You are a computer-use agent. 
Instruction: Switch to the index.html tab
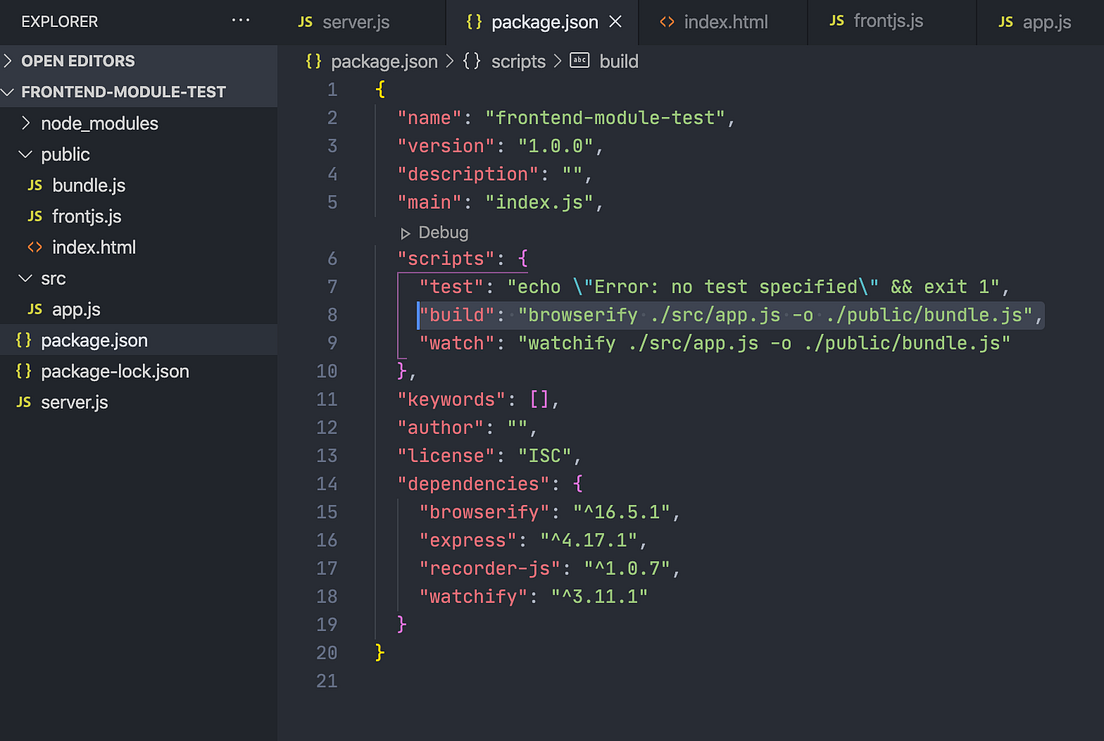[x=723, y=21]
